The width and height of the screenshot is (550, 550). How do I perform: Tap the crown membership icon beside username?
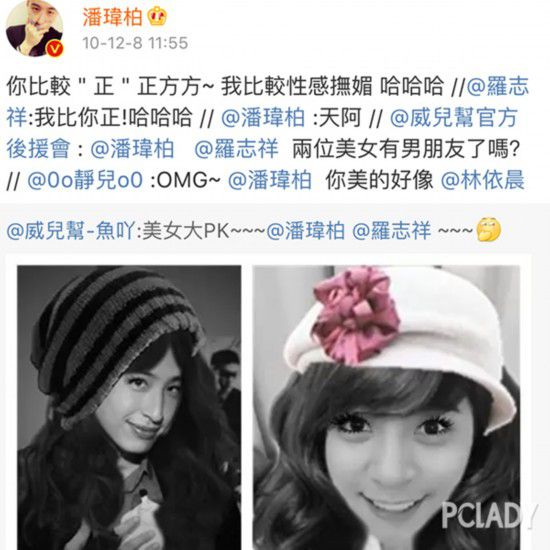(x=157, y=17)
